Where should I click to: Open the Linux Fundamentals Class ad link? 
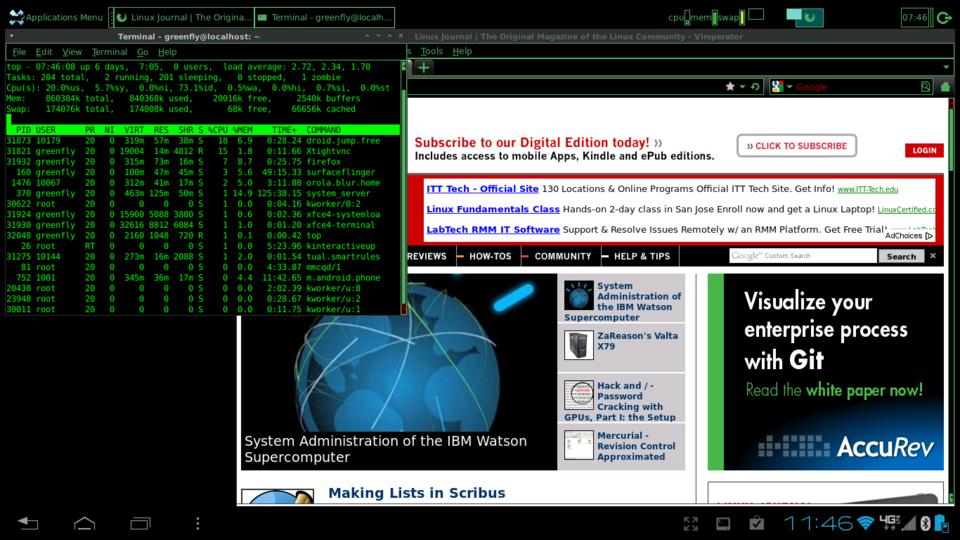492,209
